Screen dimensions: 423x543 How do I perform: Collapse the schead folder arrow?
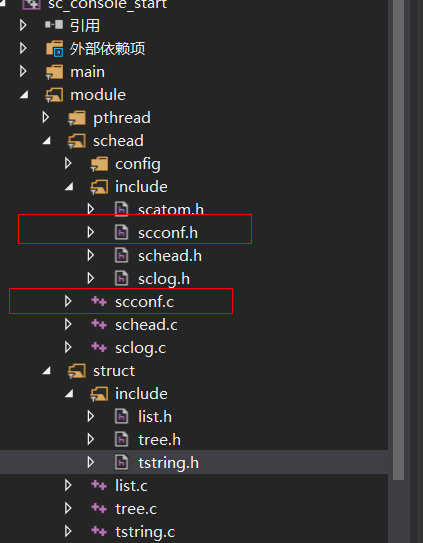pyautogui.click(x=47, y=141)
